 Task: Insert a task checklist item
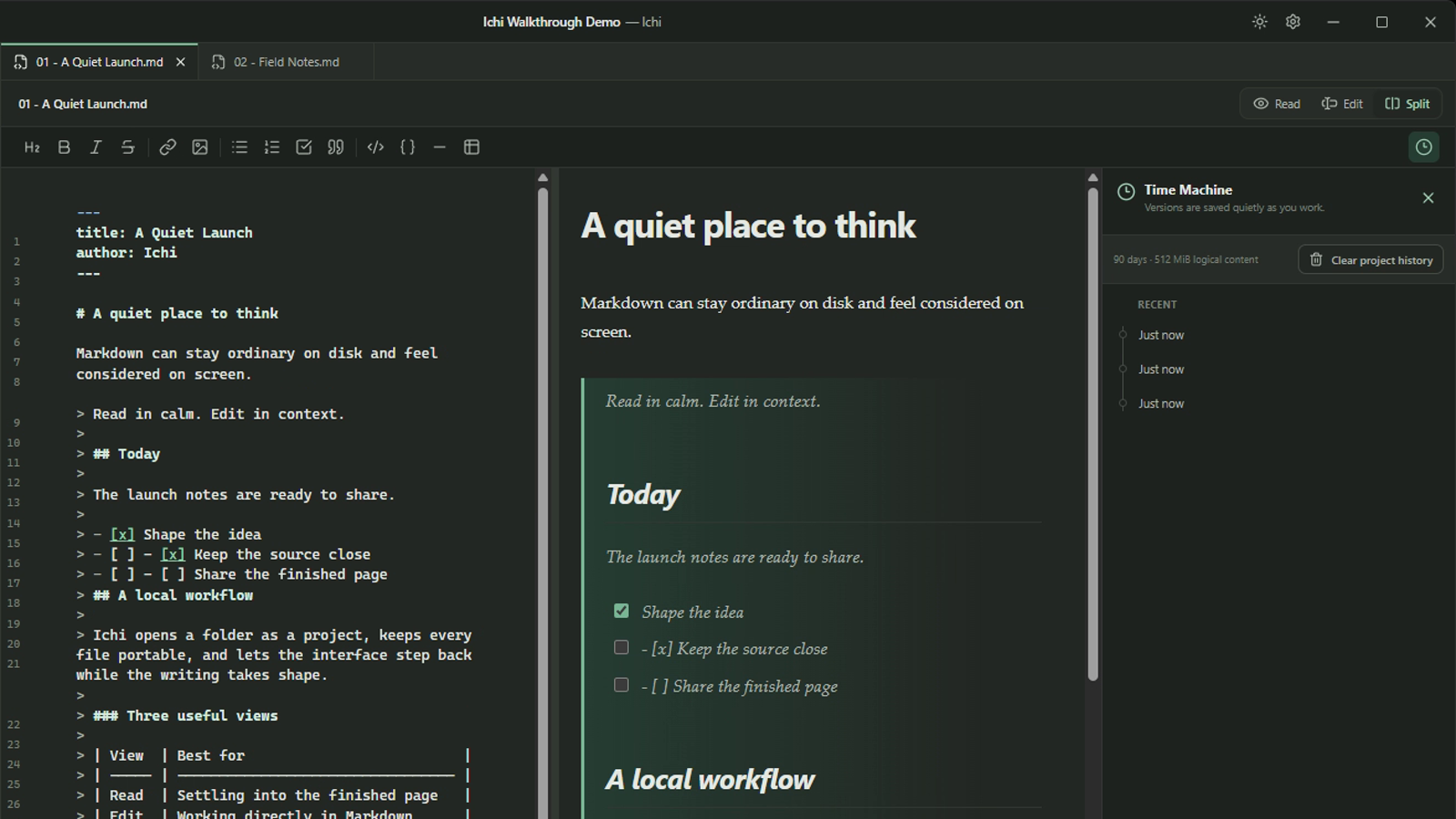[x=304, y=147]
